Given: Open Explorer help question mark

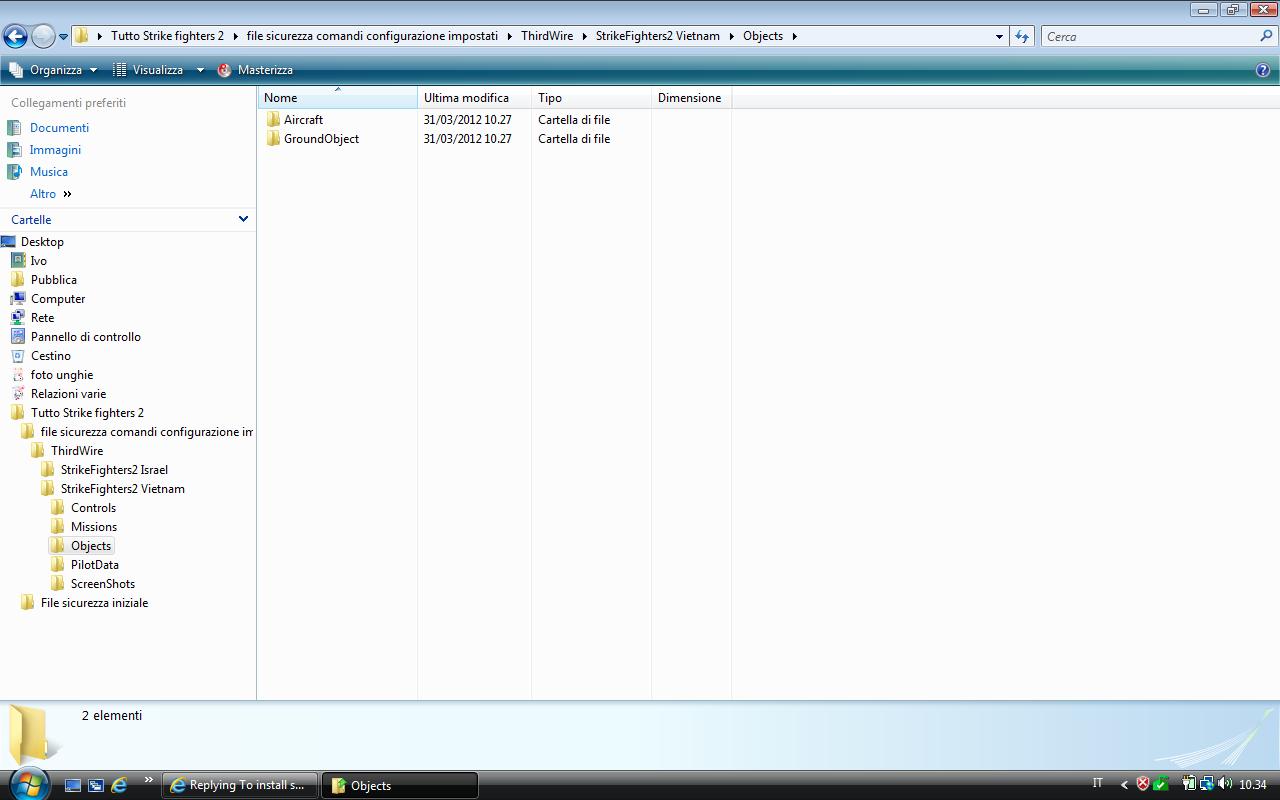Looking at the screenshot, I should click(x=1263, y=70).
